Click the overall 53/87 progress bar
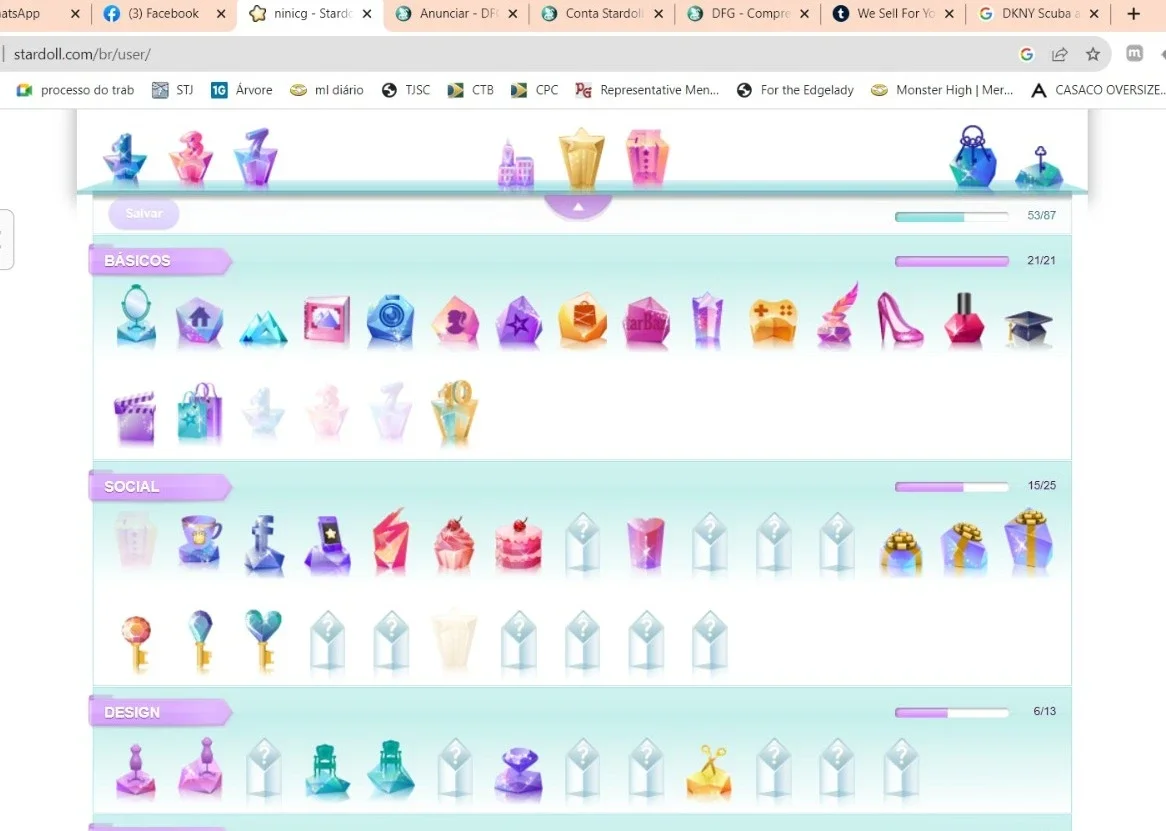 click(952, 217)
